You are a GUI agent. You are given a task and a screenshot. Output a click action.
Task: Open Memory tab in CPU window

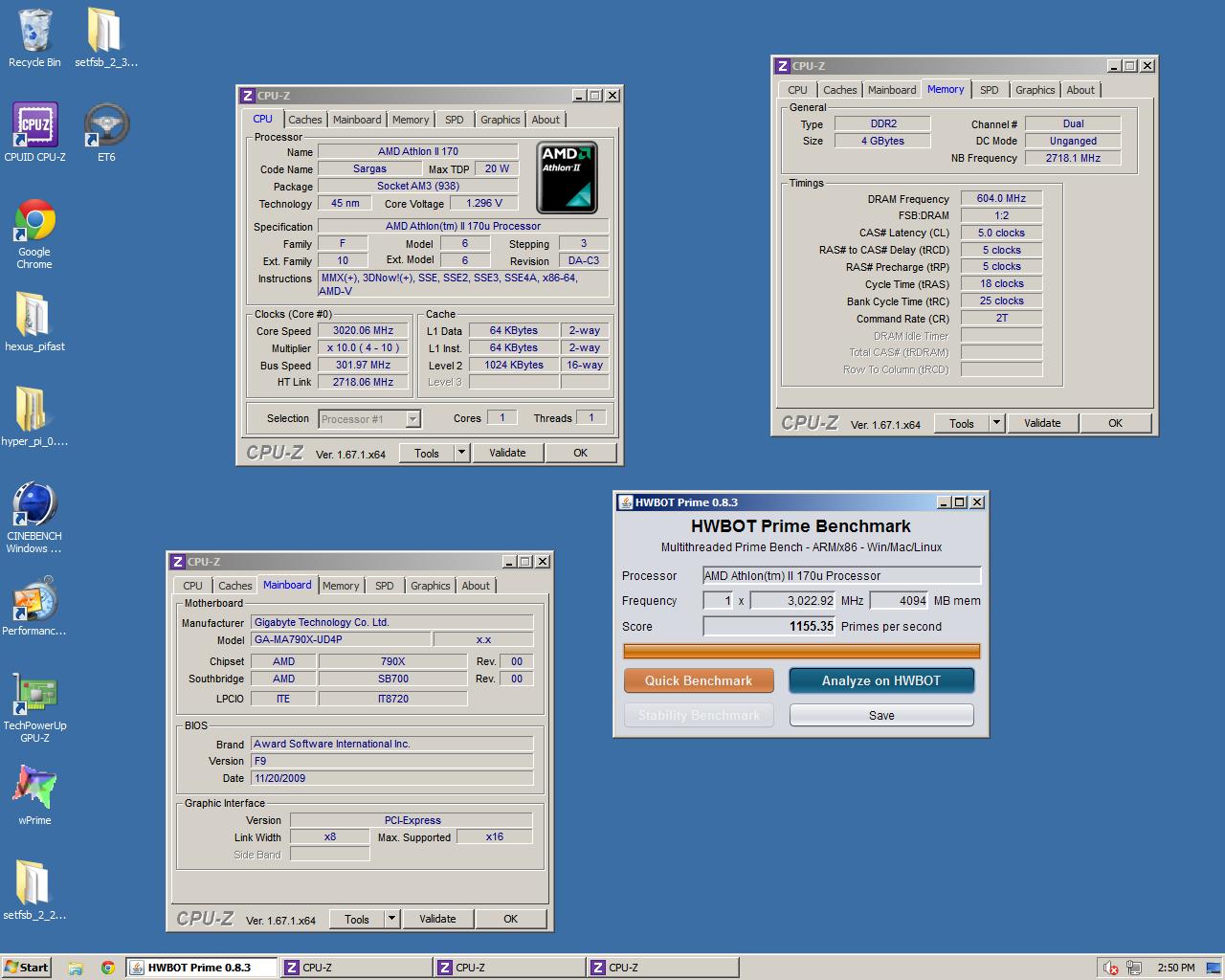pyautogui.click(x=411, y=120)
